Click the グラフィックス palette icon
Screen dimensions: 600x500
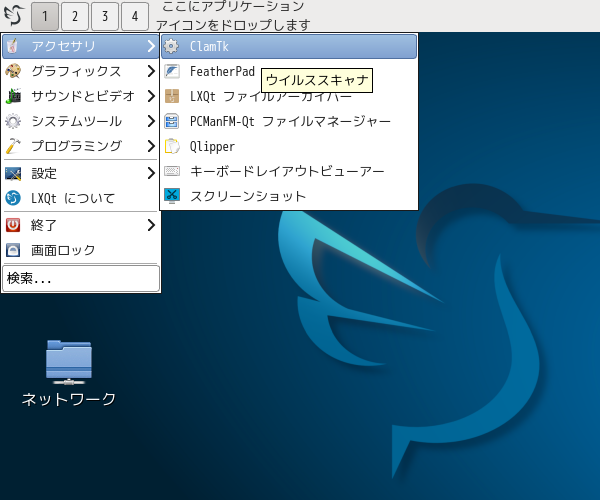(13, 71)
